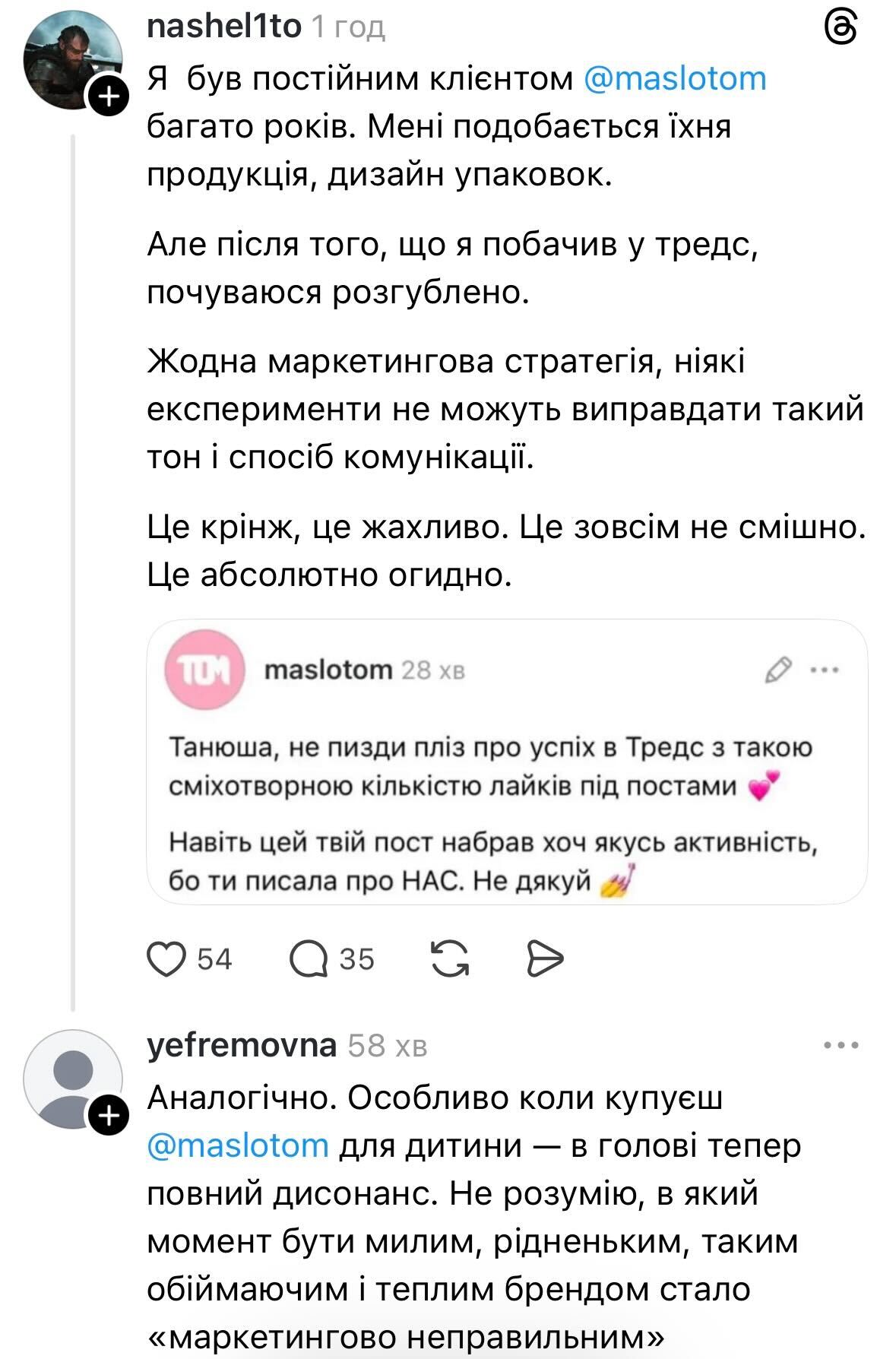The width and height of the screenshot is (896, 1359).
Task: Open the @maslotom mention in nashel1to's post
Action: pyautogui.click(x=675, y=79)
